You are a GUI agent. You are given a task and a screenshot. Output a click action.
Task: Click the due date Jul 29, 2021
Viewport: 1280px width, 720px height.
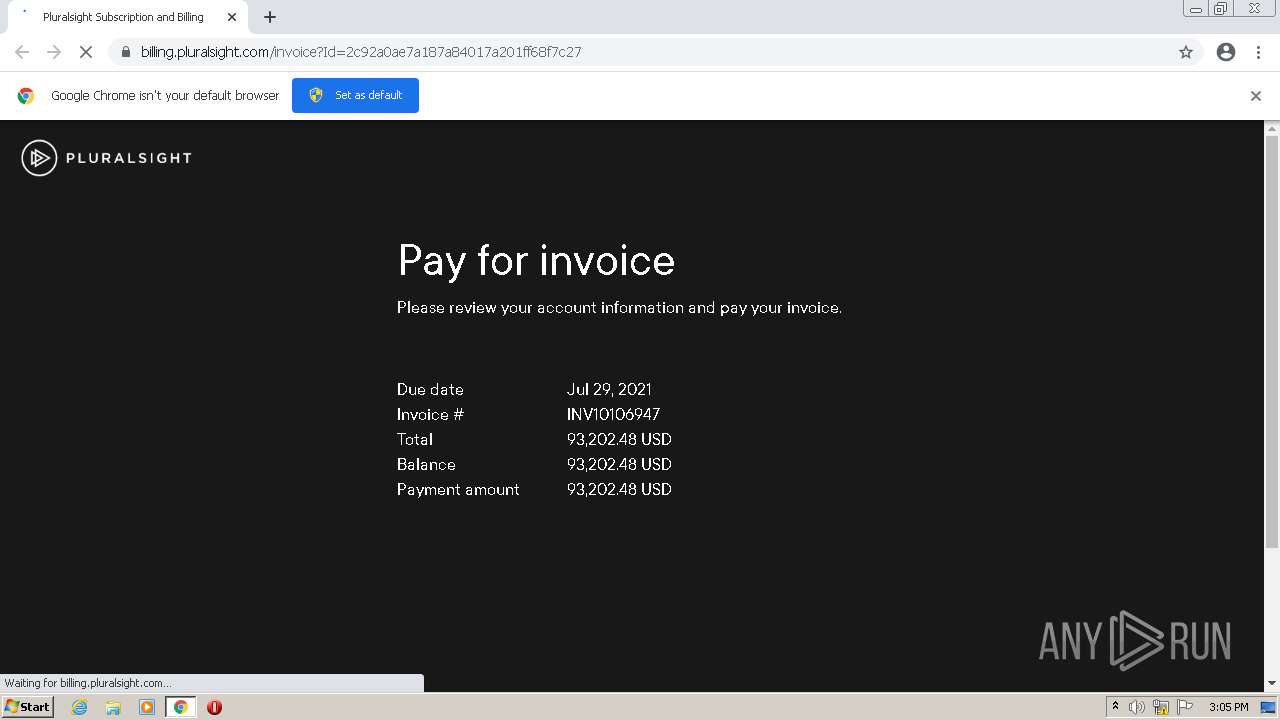[x=609, y=389]
